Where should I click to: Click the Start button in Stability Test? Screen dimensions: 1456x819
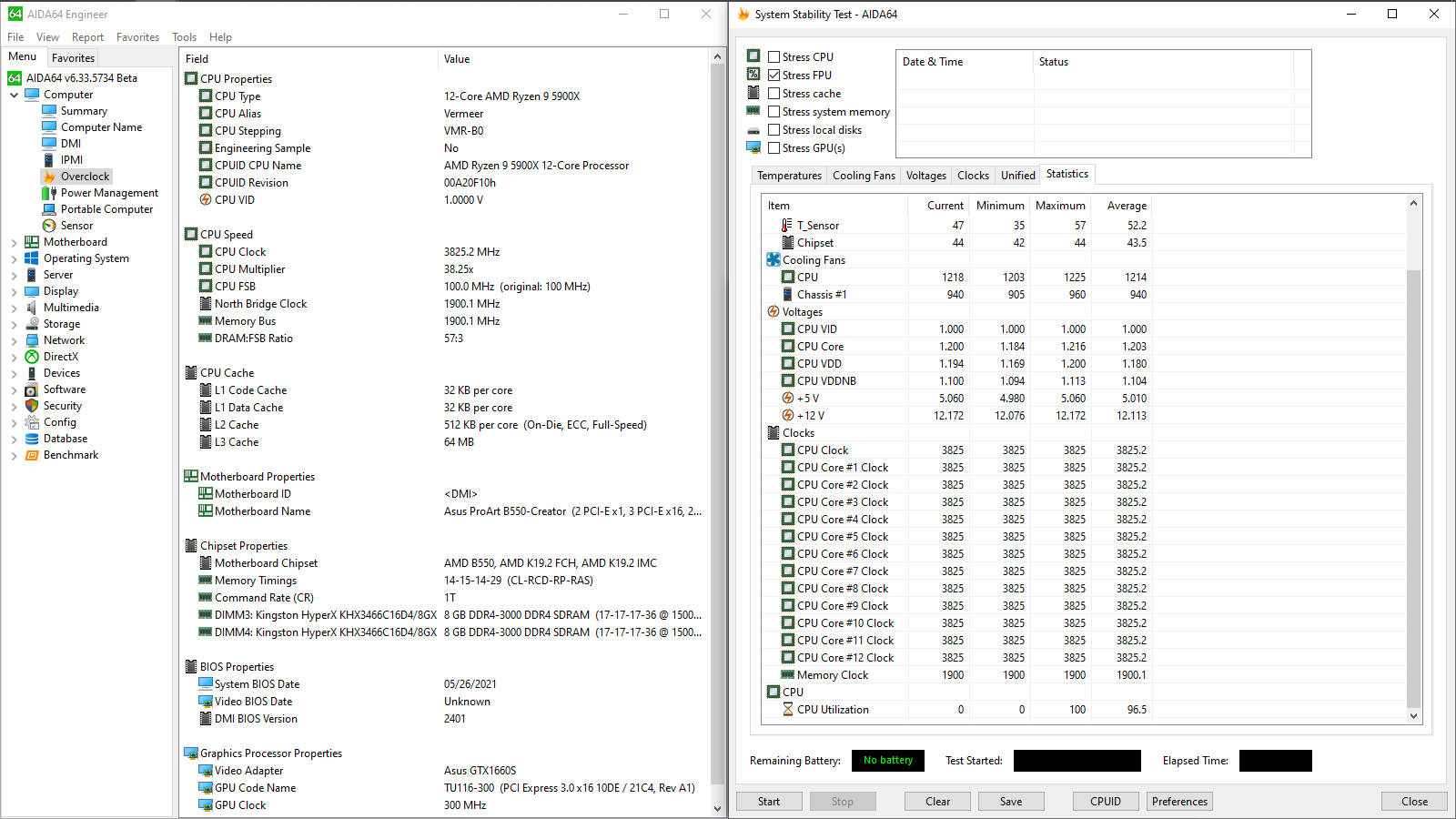pyautogui.click(x=769, y=802)
